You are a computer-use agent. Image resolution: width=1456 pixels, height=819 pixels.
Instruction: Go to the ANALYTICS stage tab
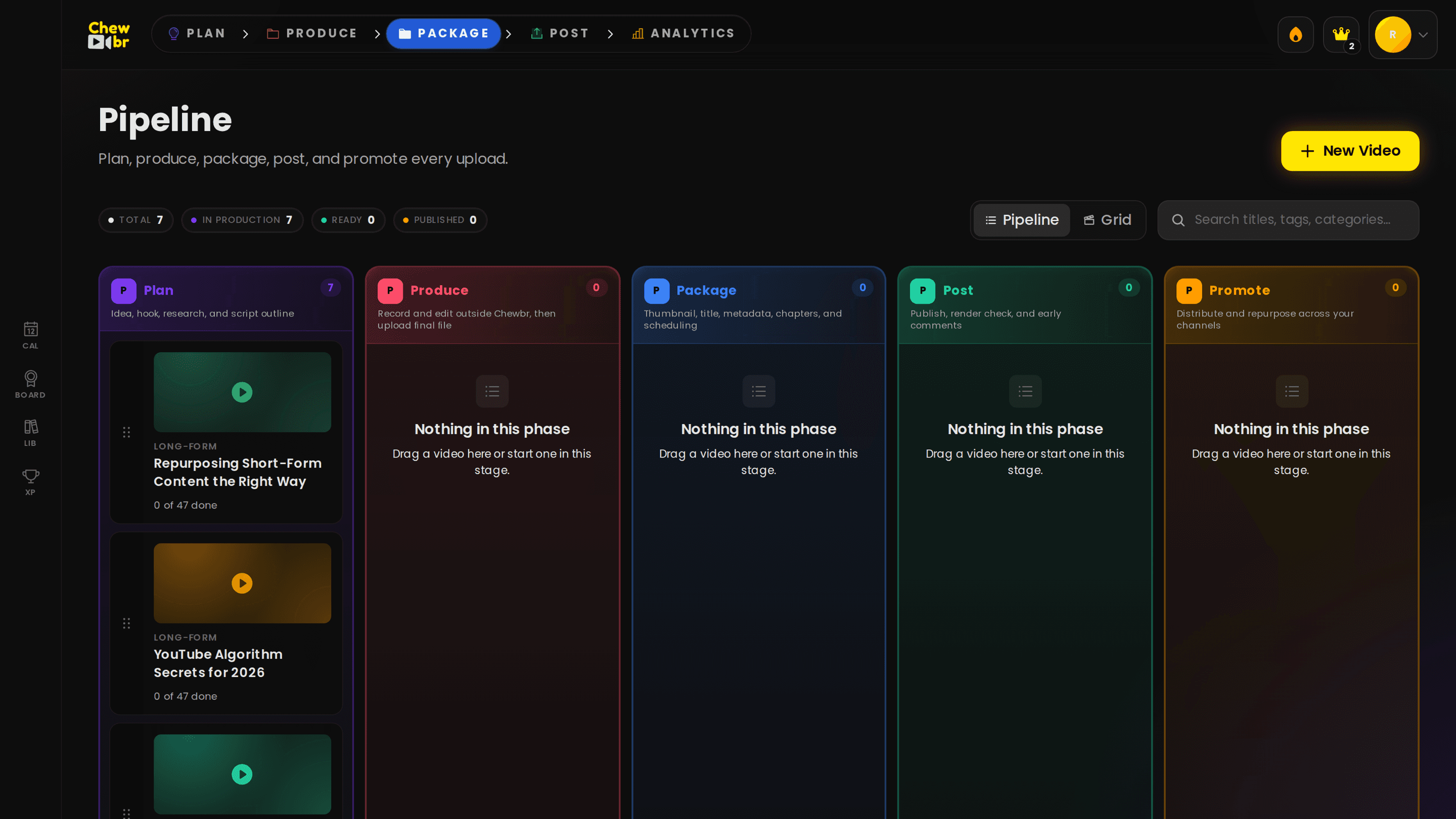click(684, 33)
